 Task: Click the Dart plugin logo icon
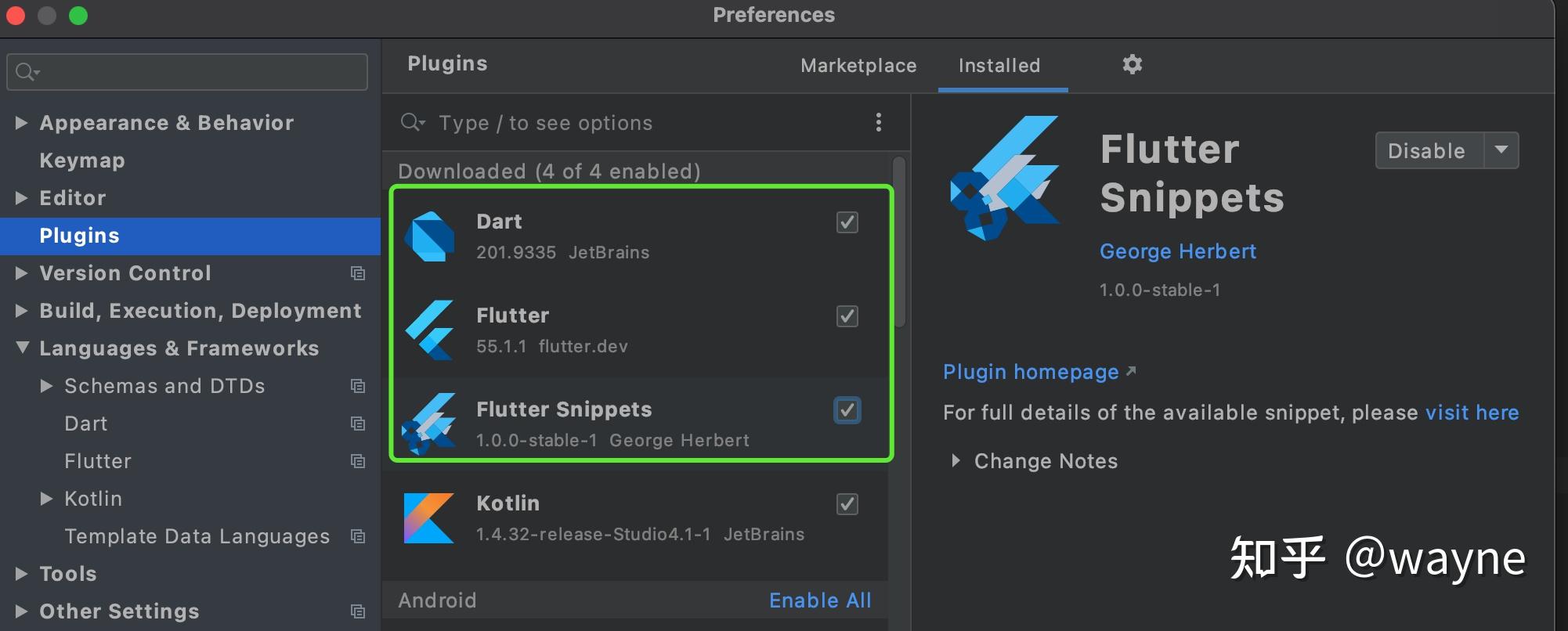[429, 236]
